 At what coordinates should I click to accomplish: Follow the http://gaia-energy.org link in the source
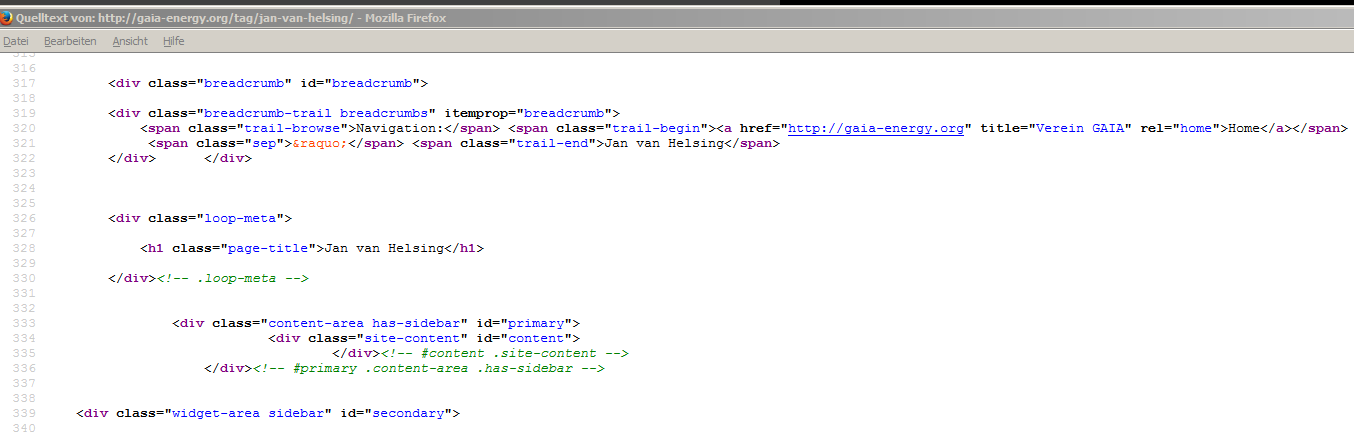tap(879, 128)
